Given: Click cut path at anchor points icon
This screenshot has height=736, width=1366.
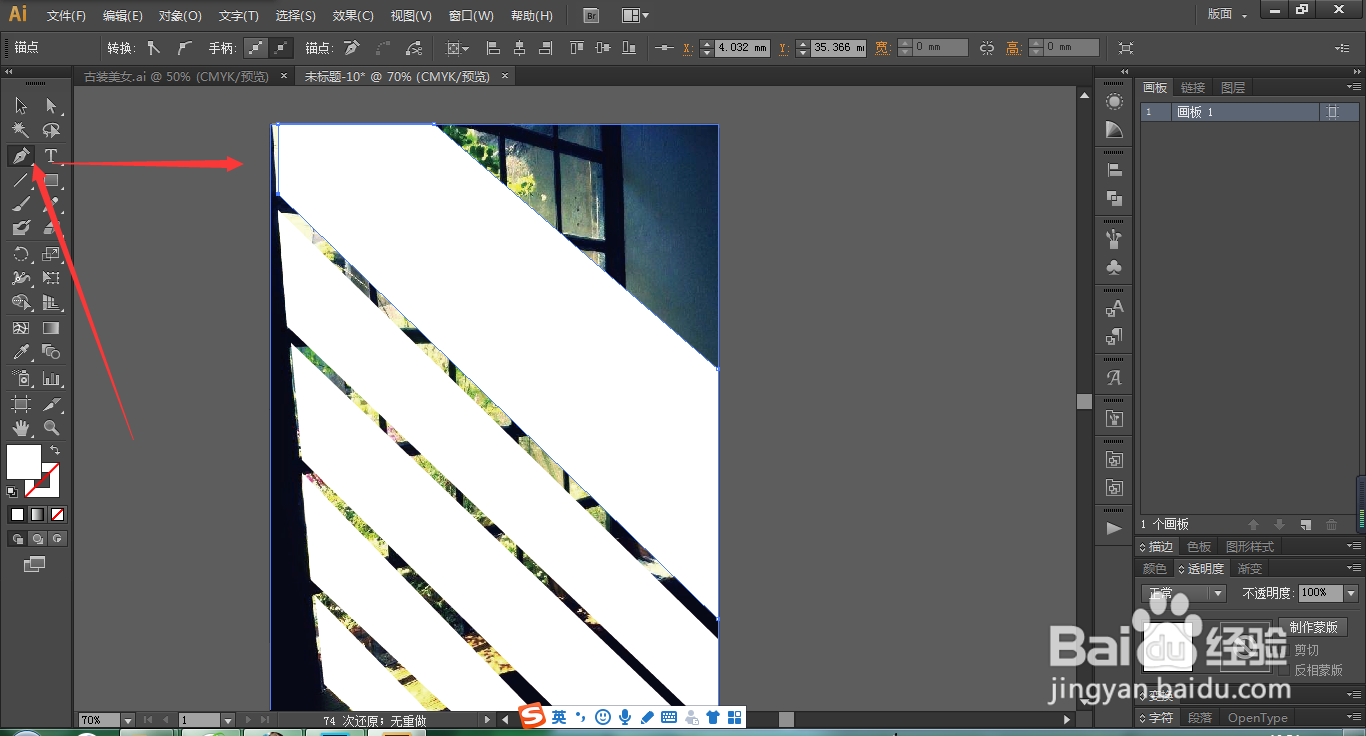Looking at the screenshot, I should (x=414, y=47).
